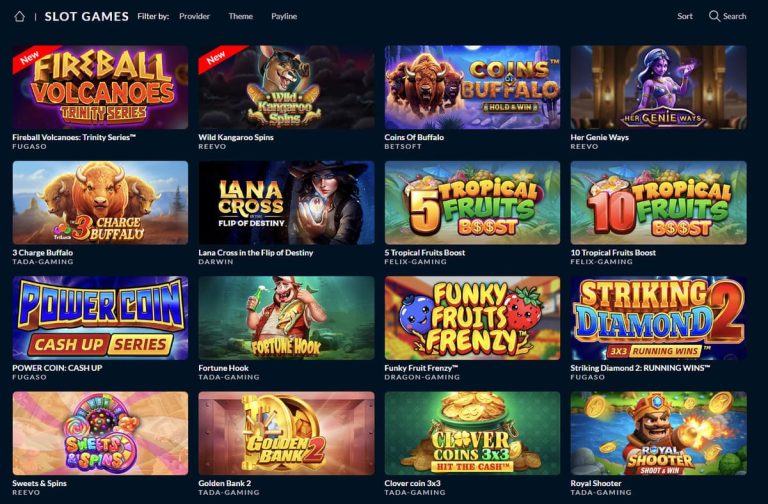The height and width of the screenshot is (504, 768).
Task: Launch Her Genie Ways game
Action: point(658,87)
